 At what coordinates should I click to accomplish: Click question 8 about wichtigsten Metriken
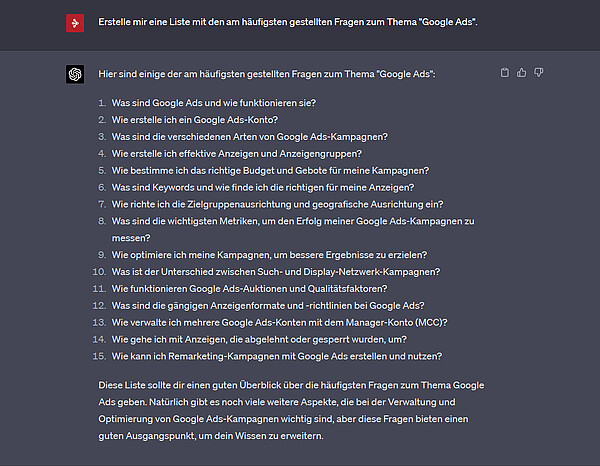click(293, 230)
